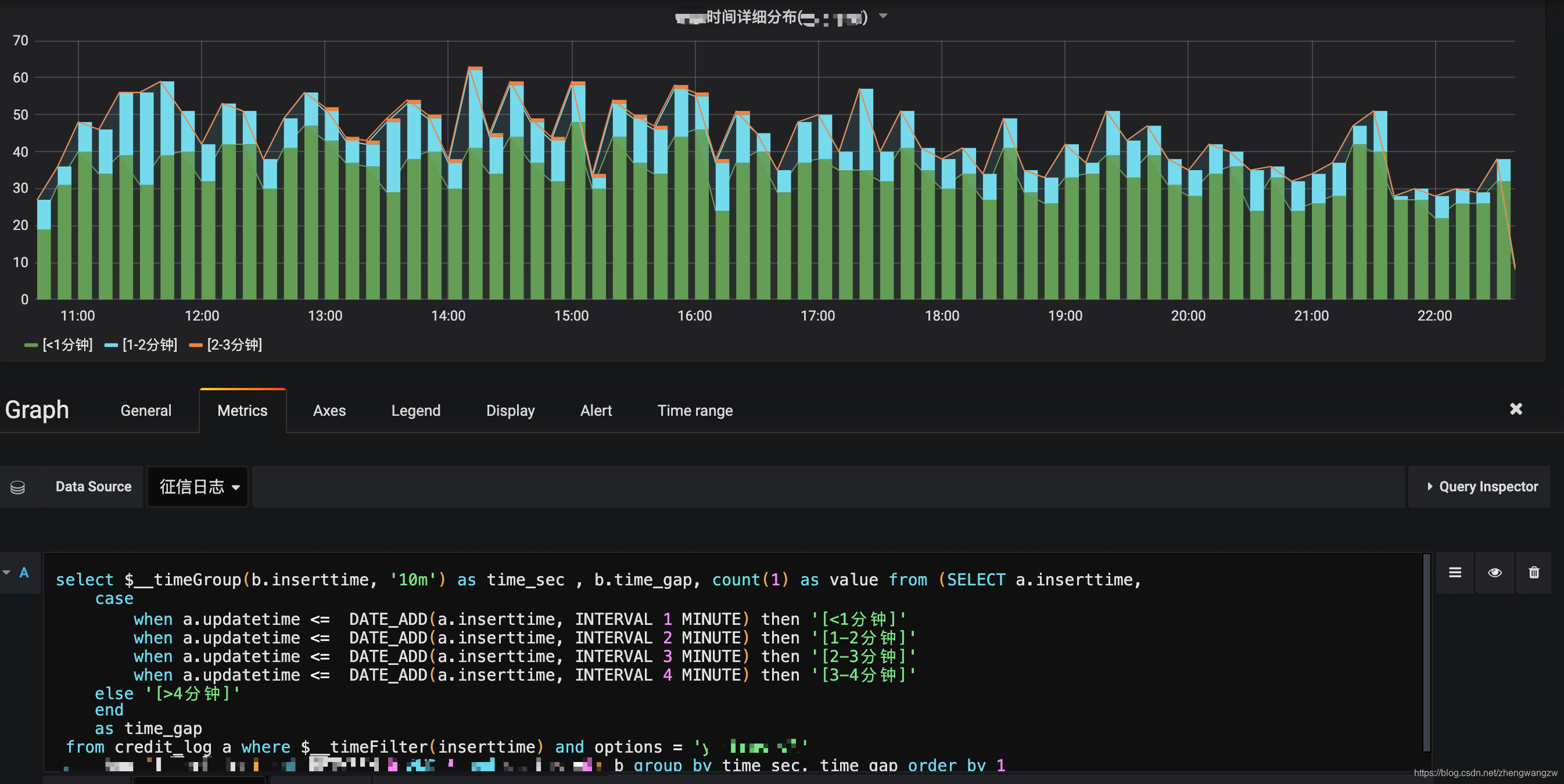
Task: Go to the Alert tab
Action: pyautogui.click(x=596, y=411)
